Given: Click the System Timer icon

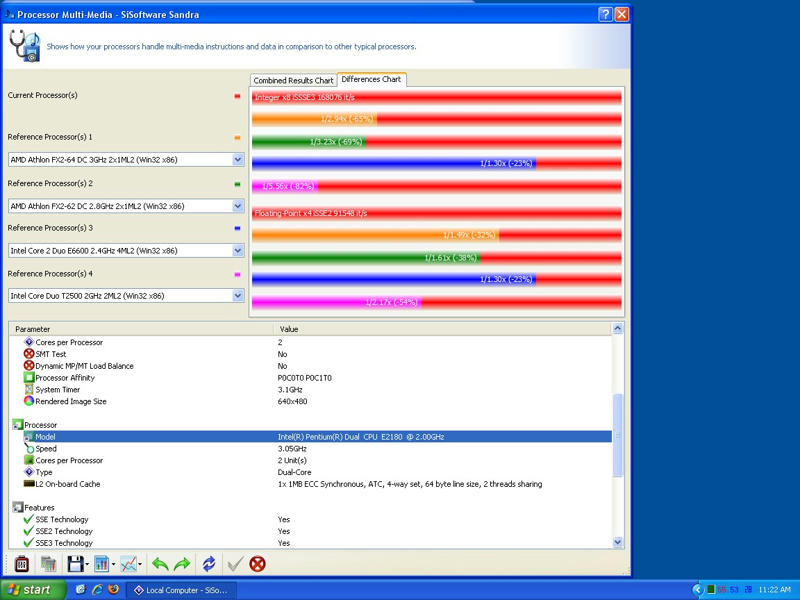Looking at the screenshot, I should tap(29, 389).
